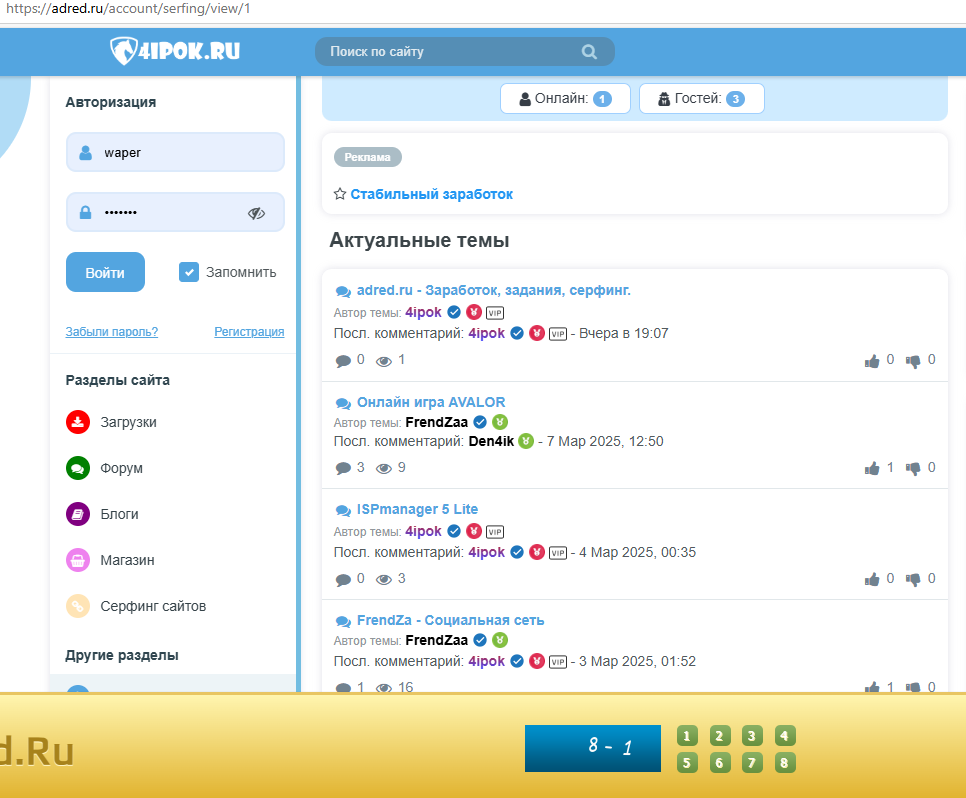Open the Гостей guests button

(701, 99)
